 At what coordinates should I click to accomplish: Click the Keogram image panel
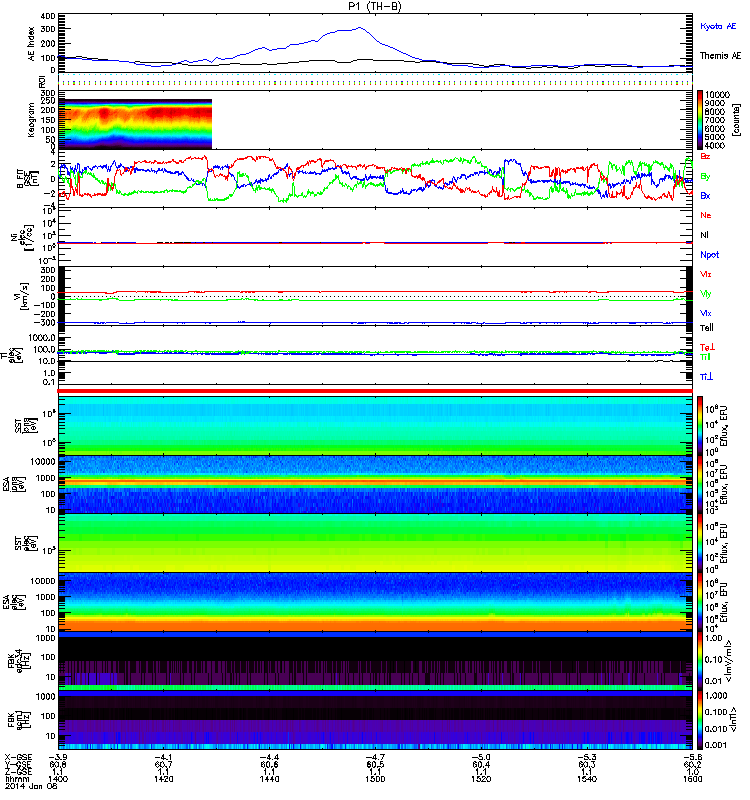pos(135,123)
